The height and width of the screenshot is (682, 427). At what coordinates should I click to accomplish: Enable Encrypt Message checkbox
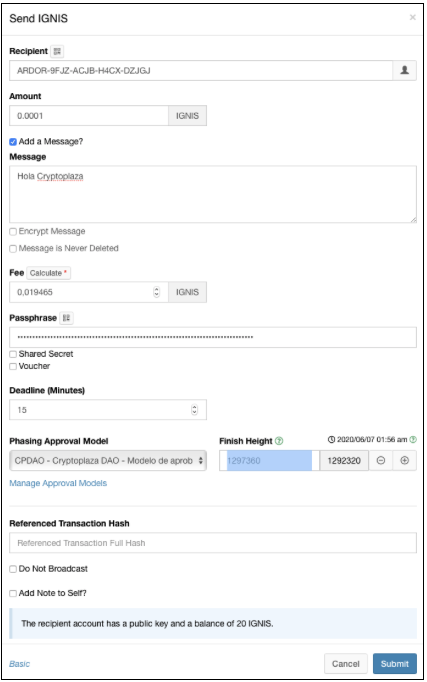click(13, 232)
